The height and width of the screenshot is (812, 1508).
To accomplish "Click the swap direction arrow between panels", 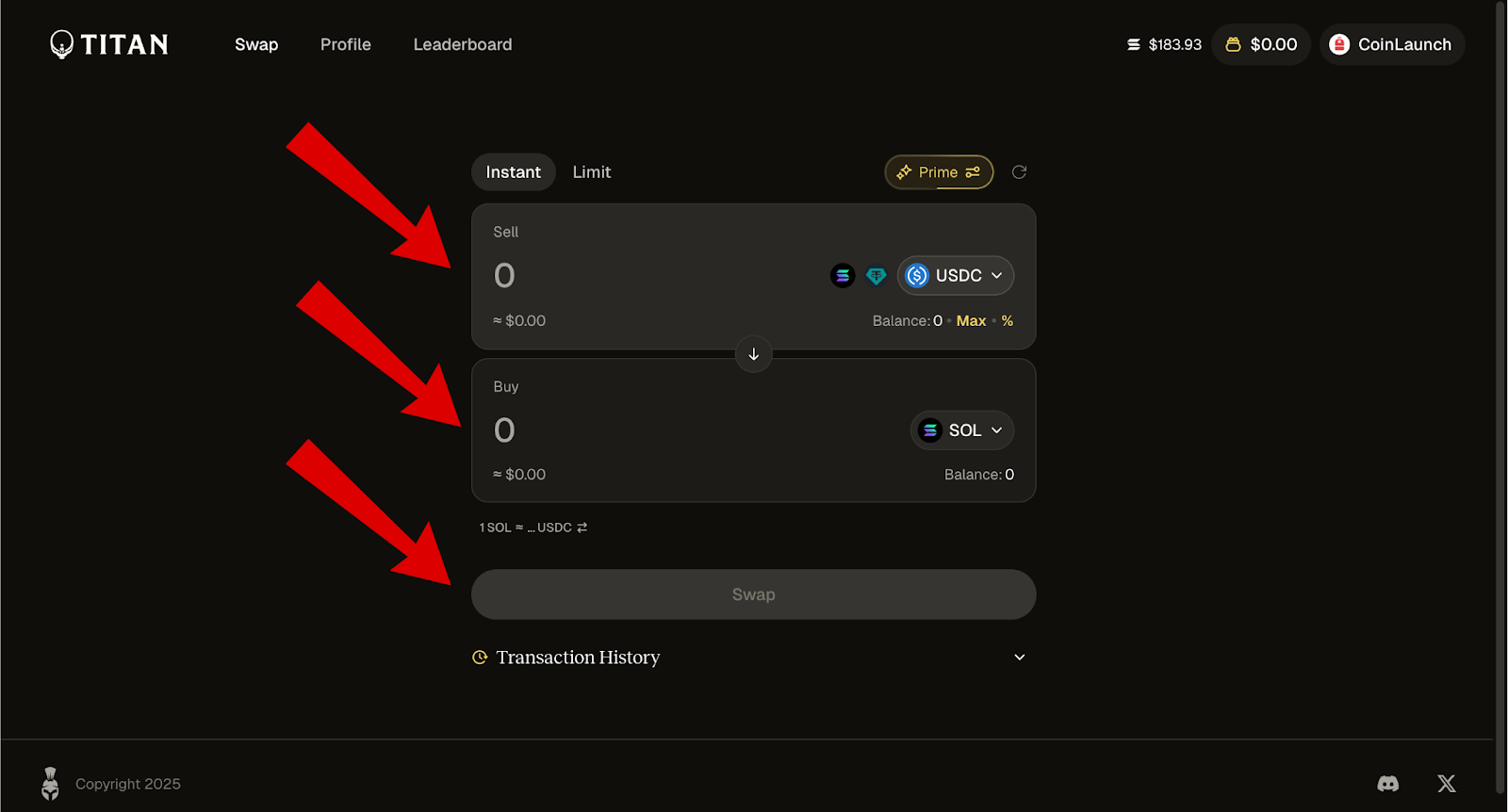I will [x=753, y=354].
